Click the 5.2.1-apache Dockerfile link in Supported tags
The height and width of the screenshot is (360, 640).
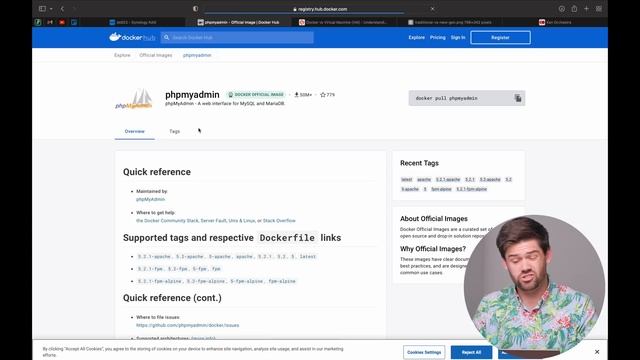tap(154, 257)
